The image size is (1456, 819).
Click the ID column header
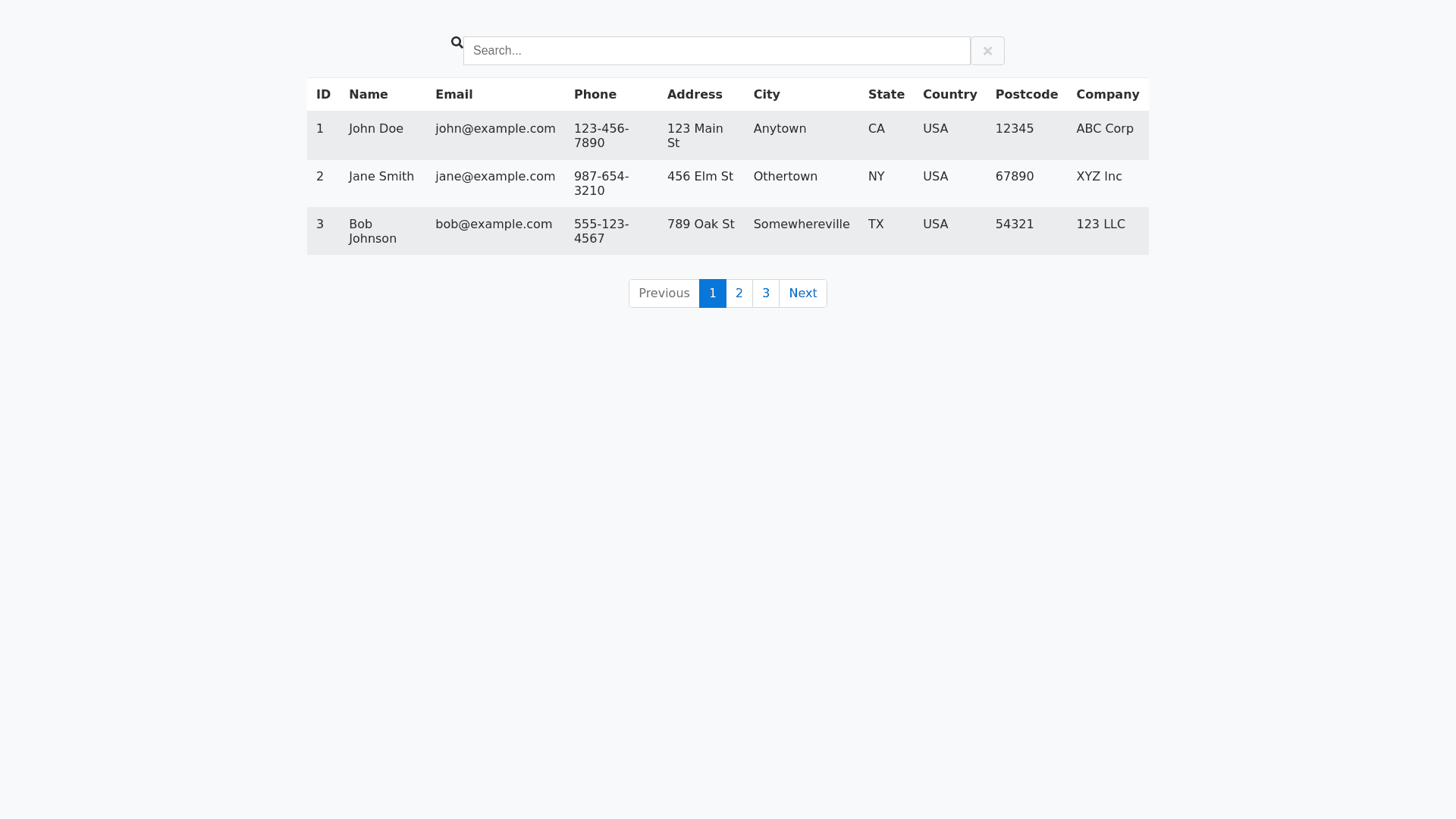(323, 95)
